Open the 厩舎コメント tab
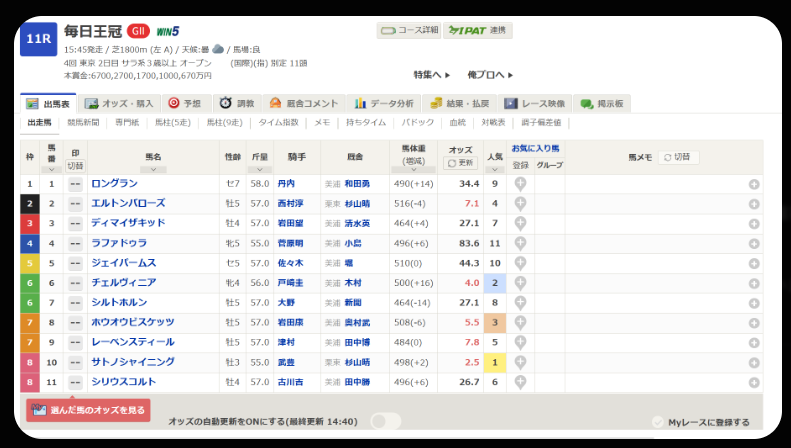The width and height of the screenshot is (791, 448). pyautogui.click(x=303, y=103)
